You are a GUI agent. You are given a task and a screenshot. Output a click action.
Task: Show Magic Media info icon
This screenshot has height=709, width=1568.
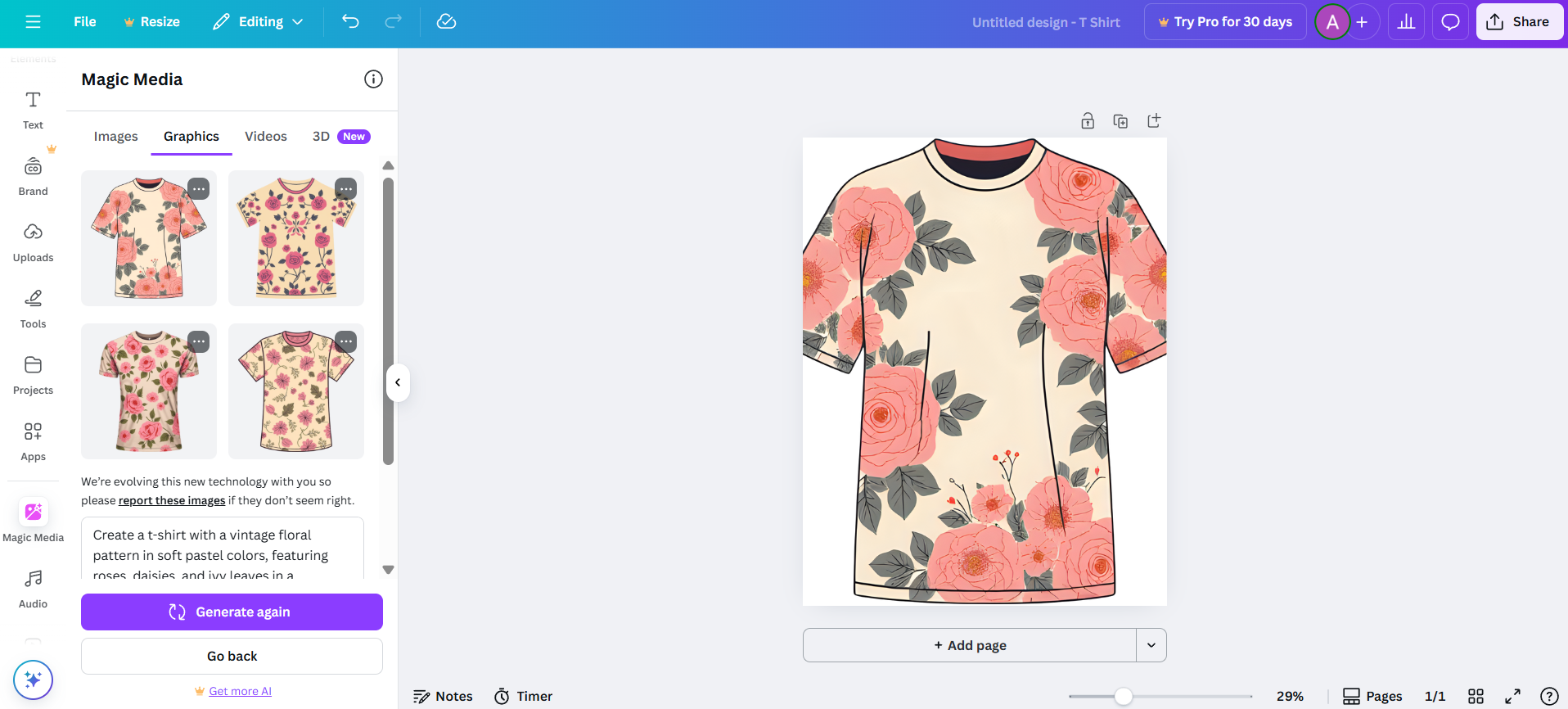point(373,79)
